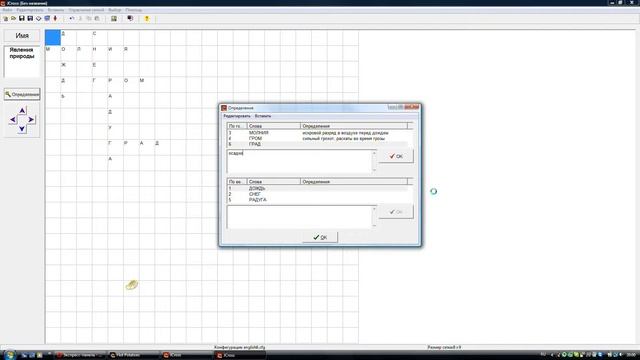Click the Определения column header of vertical list
640x360 pixels.
click(353, 182)
